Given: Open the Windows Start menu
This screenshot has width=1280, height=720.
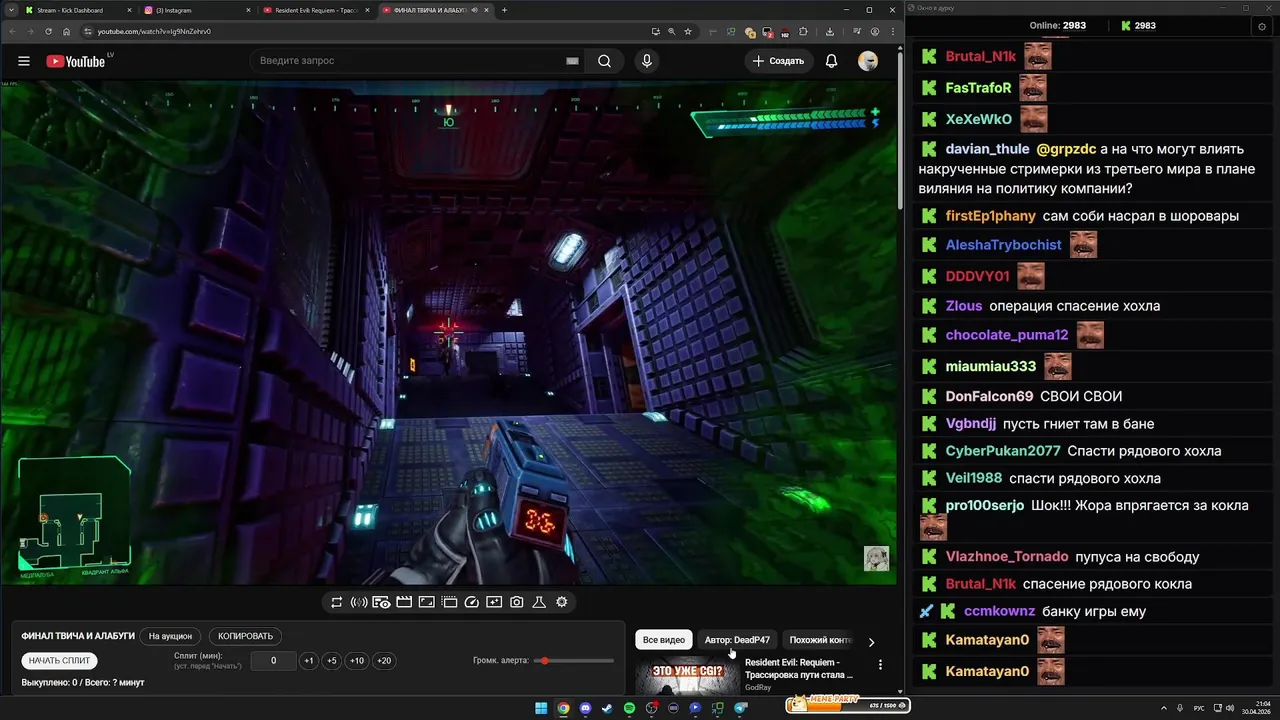Looking at the screenshot, I should (x=541, y=708).
